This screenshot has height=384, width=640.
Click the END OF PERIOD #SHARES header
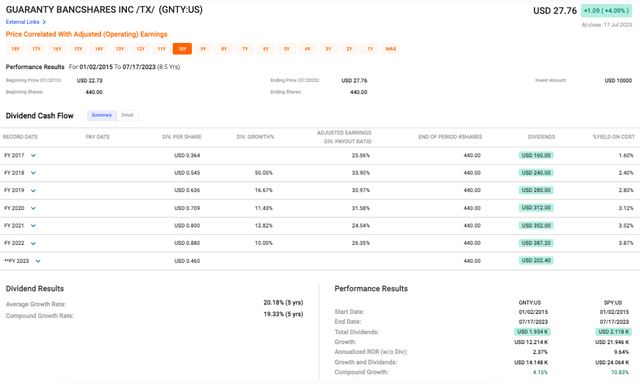450,137
